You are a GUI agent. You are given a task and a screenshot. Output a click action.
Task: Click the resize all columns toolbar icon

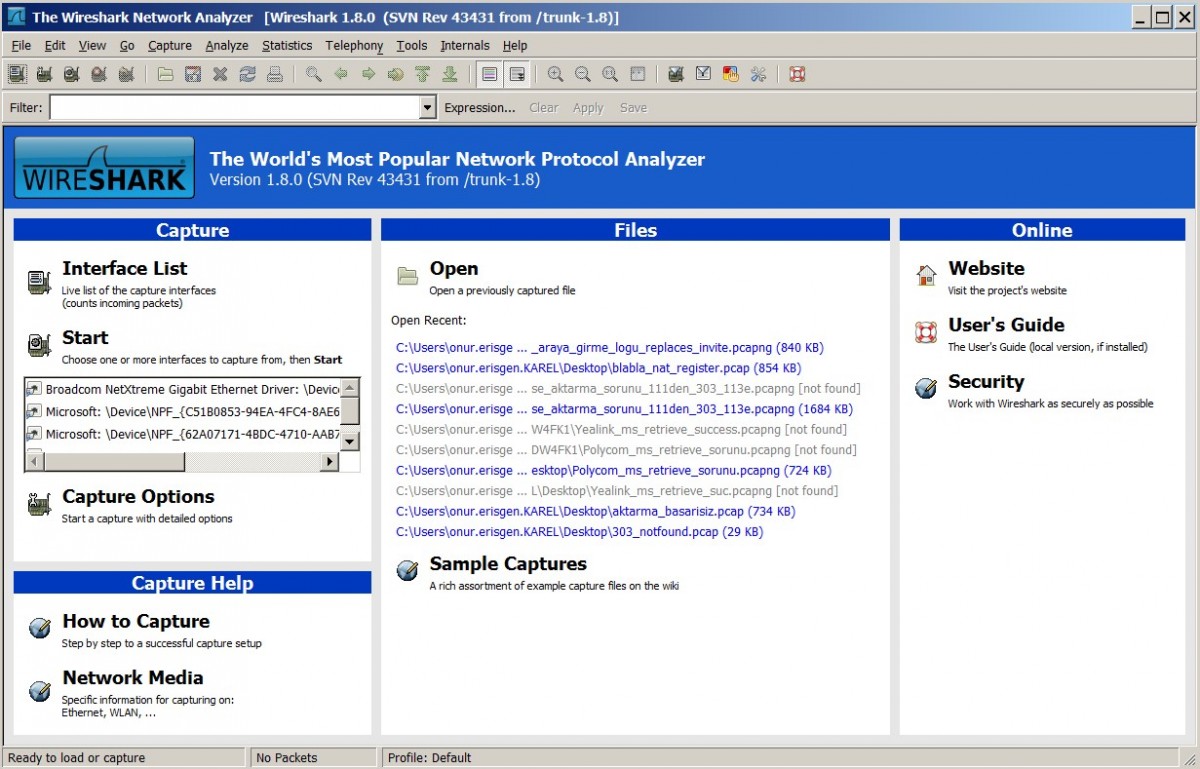pos(637,74)
